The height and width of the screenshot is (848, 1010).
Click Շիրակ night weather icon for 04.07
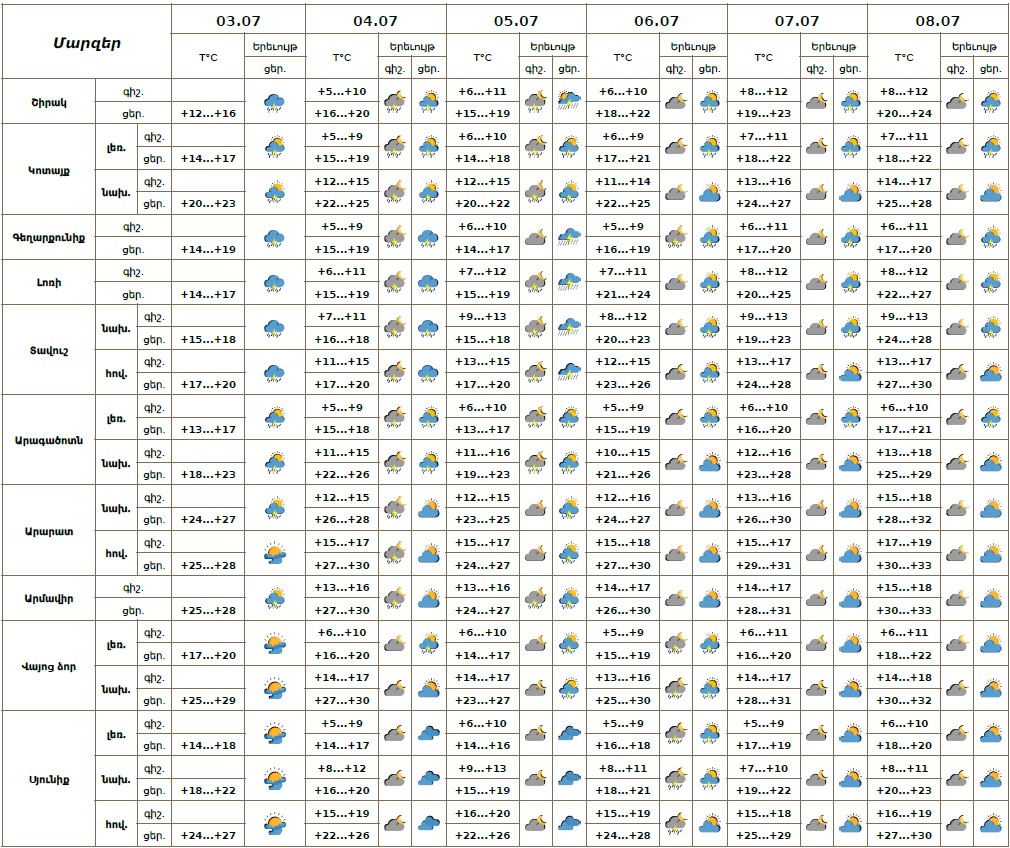point(395,102)
